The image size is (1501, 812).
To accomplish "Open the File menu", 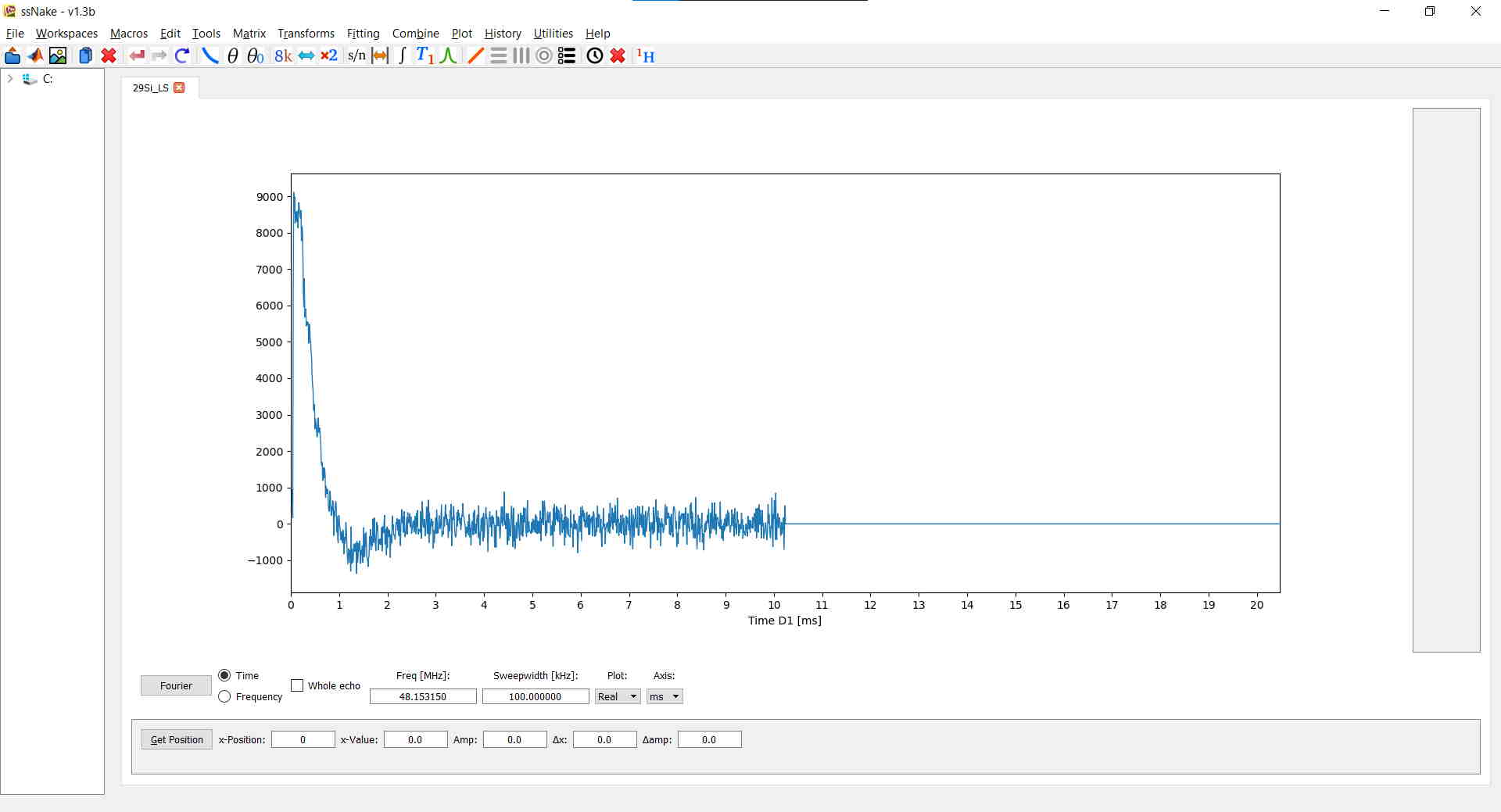I will click(x=15, y=34).
